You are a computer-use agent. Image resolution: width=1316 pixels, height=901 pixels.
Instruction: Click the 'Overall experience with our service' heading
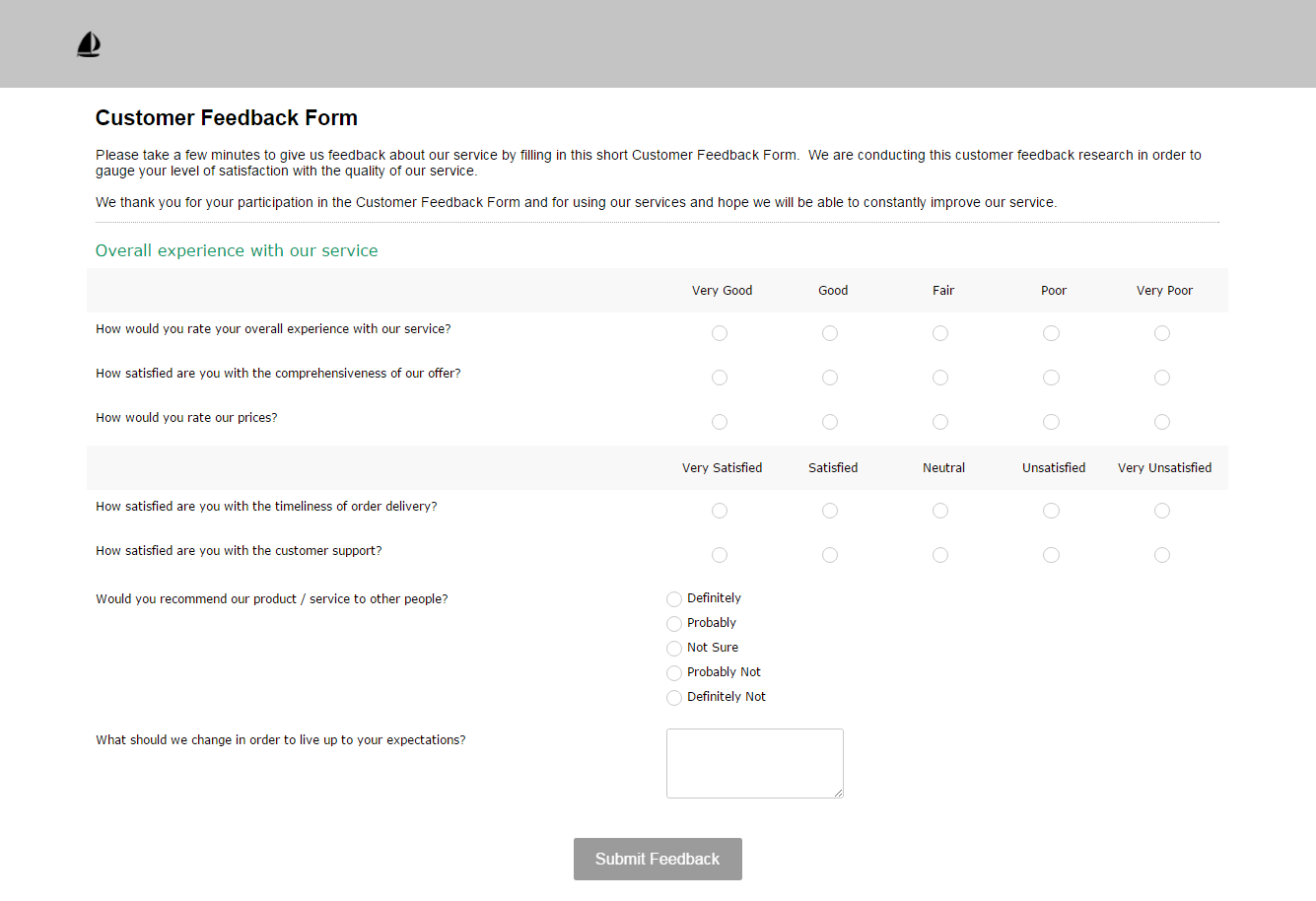[x=237, y=250]
